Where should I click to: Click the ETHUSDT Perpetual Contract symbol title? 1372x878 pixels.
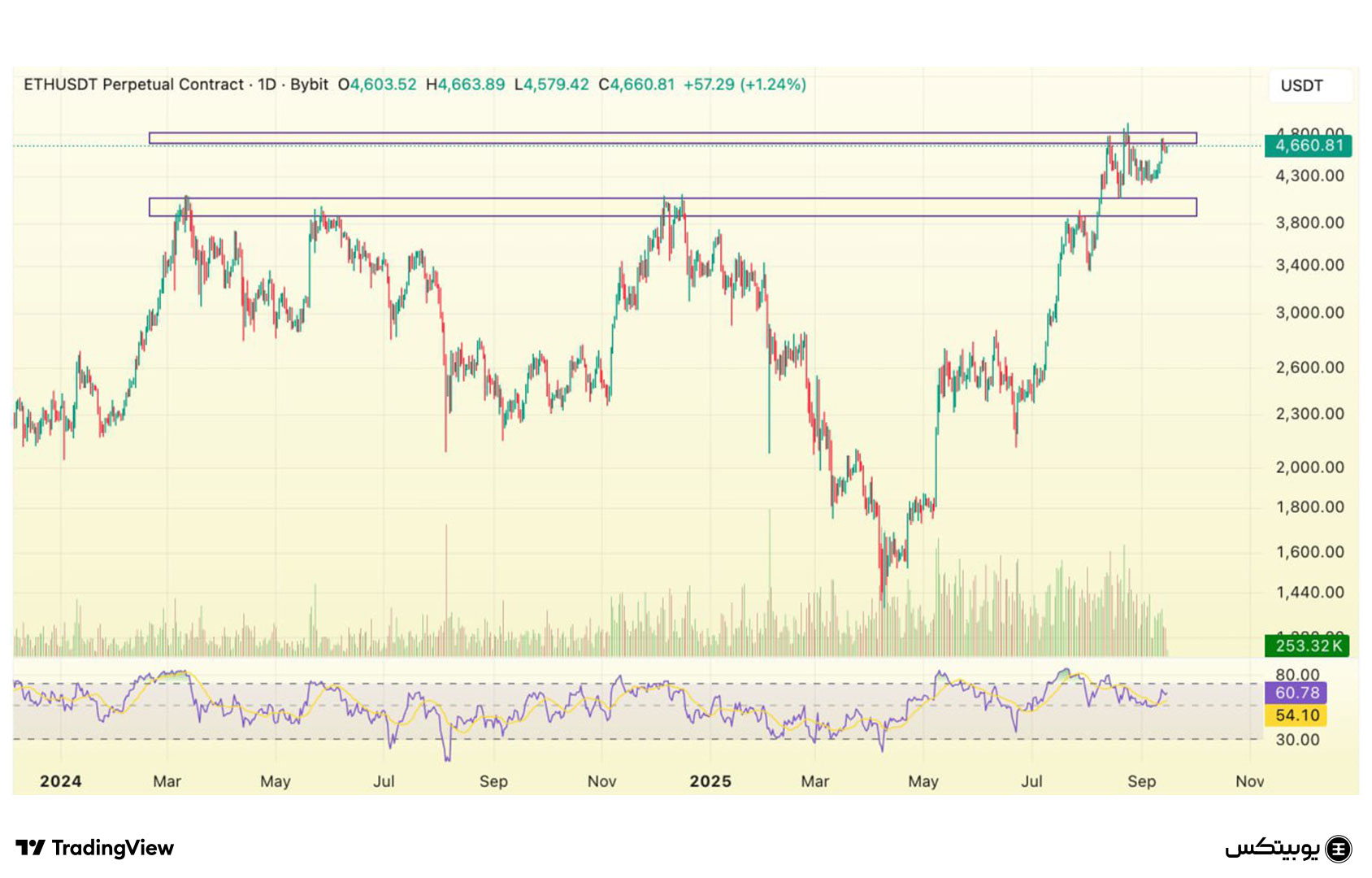(x=133, y=85)
